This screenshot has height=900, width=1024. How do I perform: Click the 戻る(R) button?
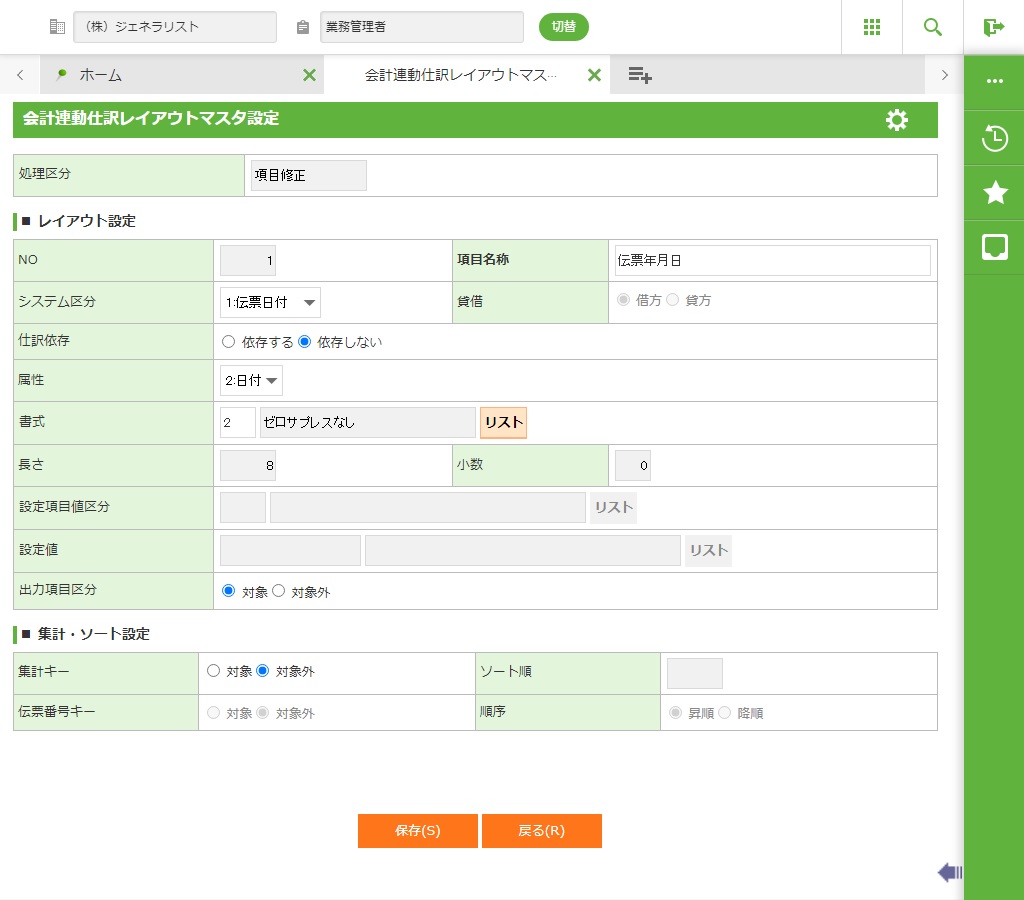(541, 831)
